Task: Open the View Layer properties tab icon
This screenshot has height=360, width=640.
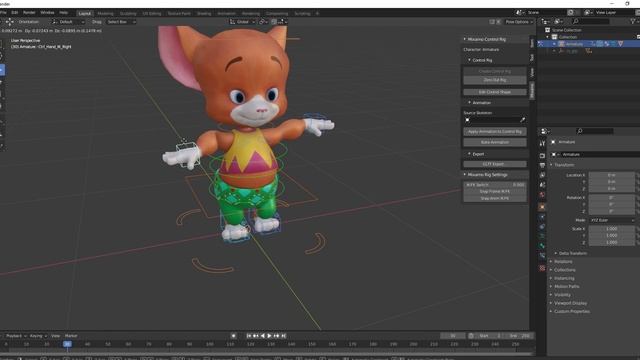Action: [542, 175]
